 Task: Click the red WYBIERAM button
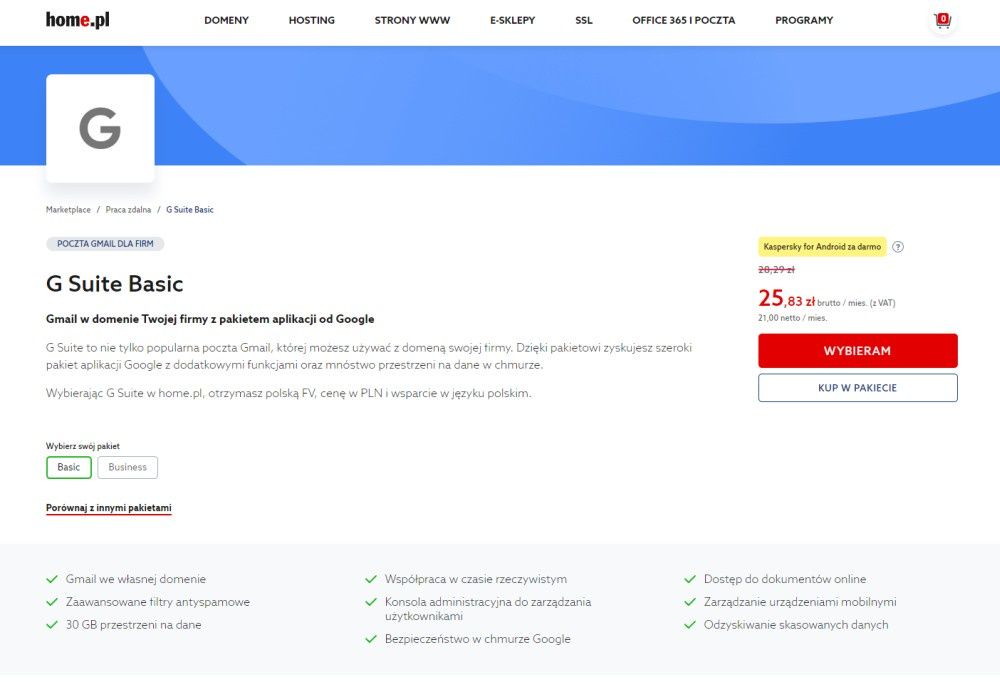(858, 350)
